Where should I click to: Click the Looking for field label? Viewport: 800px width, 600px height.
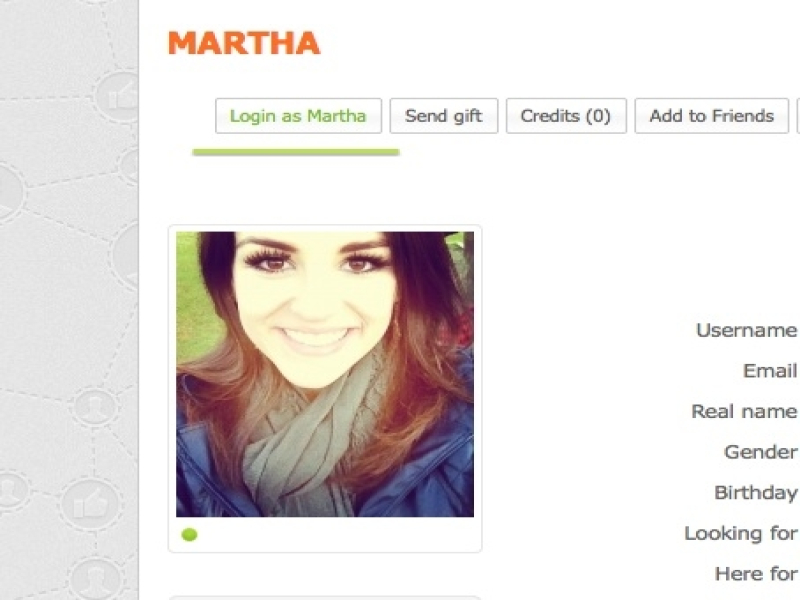(x=740, y=534)
